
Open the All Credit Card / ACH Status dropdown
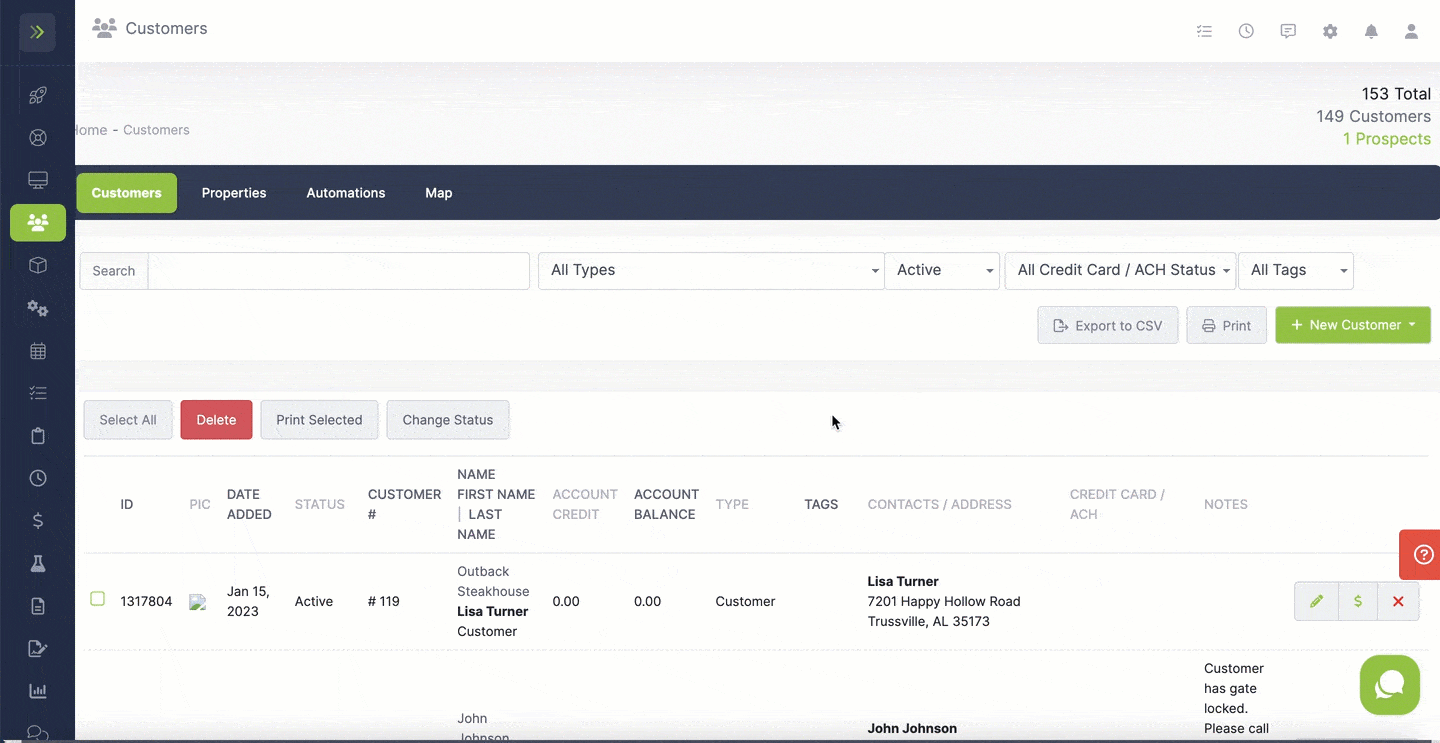(1120, 270)
